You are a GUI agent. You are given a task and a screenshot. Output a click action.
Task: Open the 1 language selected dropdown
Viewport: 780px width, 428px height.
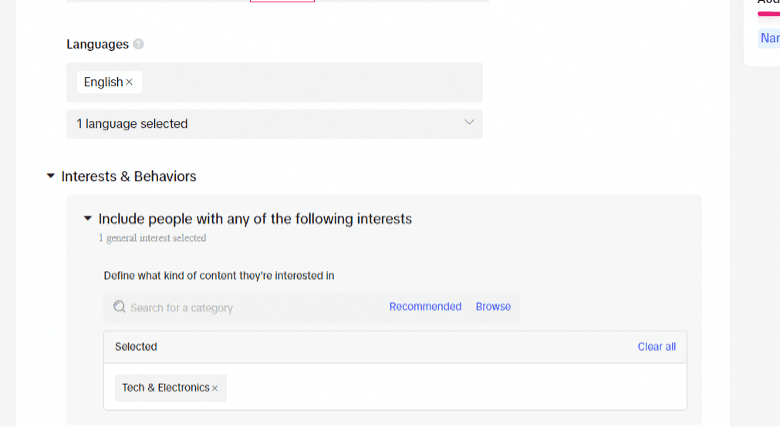274,124
